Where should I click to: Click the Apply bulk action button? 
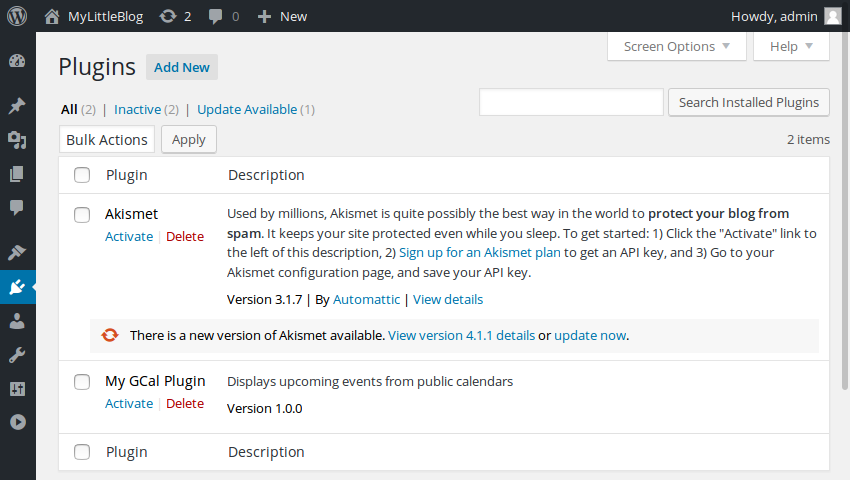189,139
